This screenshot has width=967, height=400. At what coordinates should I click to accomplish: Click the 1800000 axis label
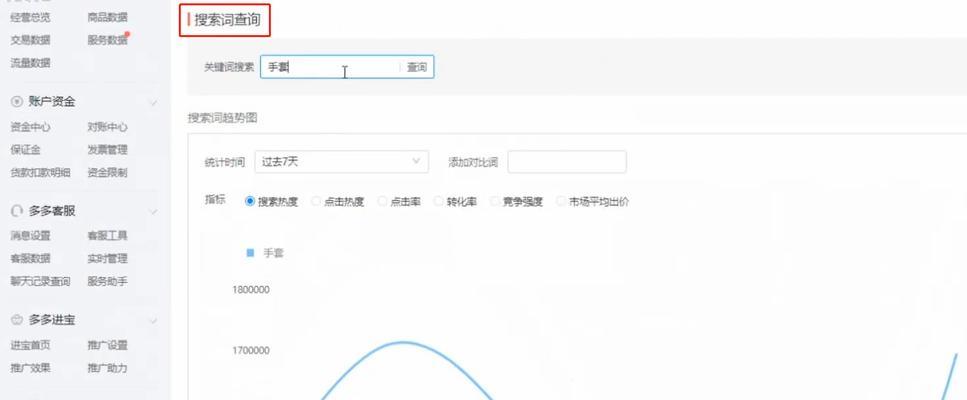(x=250, y=290)
